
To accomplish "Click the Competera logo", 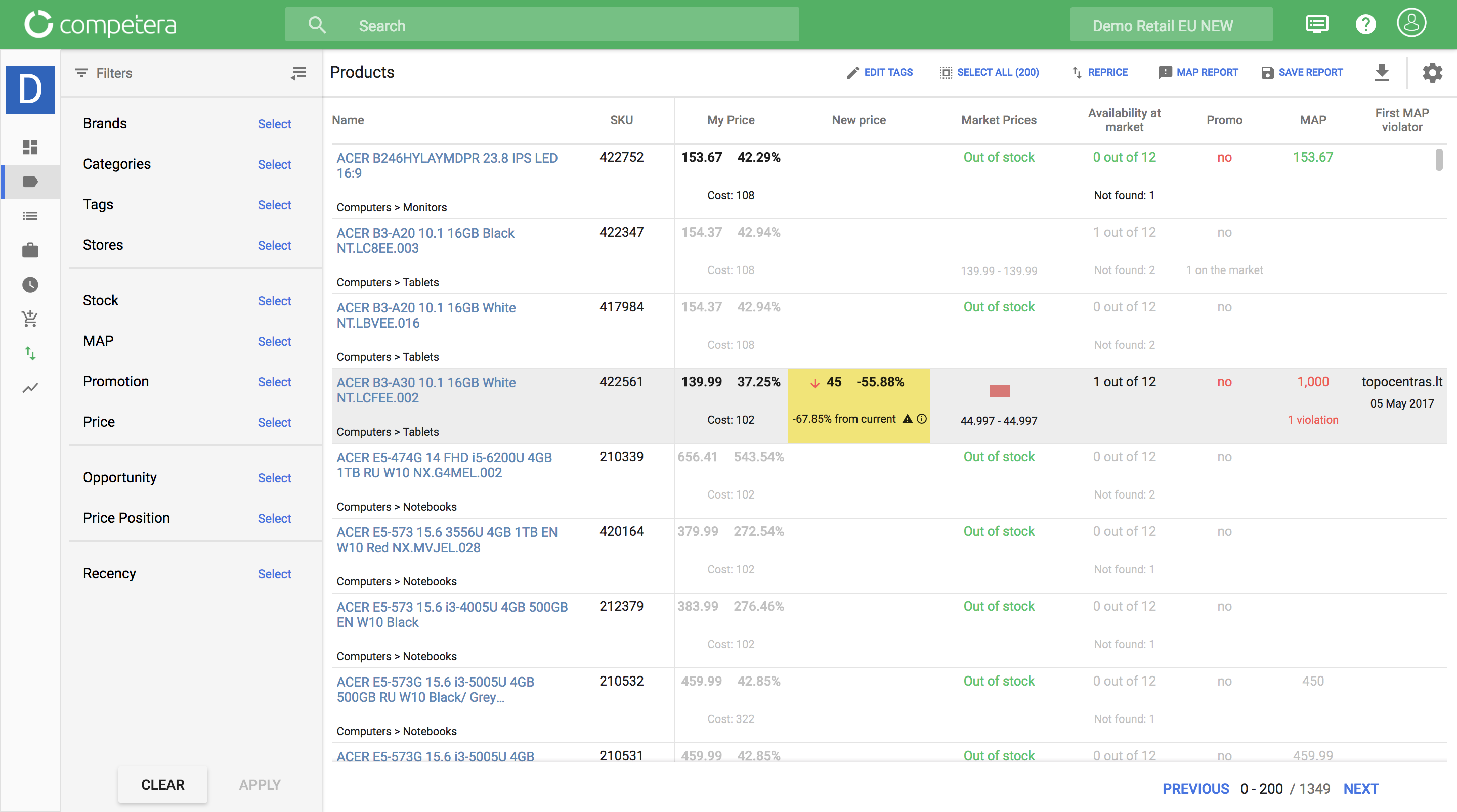I will tap(101, 25).
